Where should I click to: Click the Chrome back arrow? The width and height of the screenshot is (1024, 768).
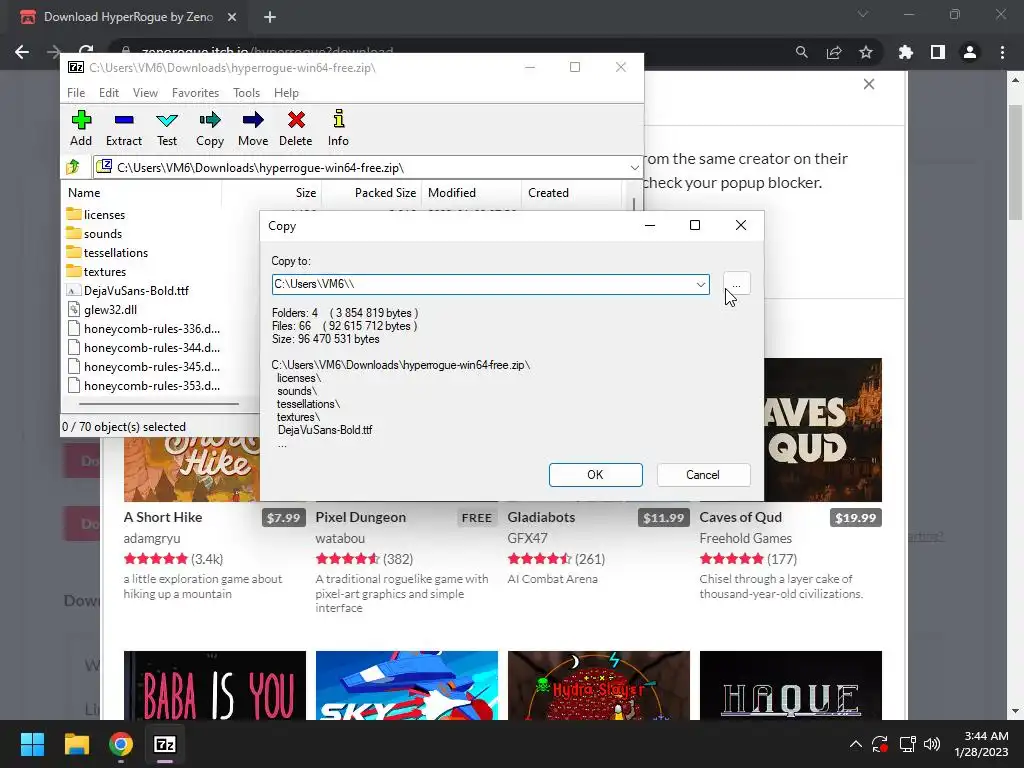pos(22,52)
